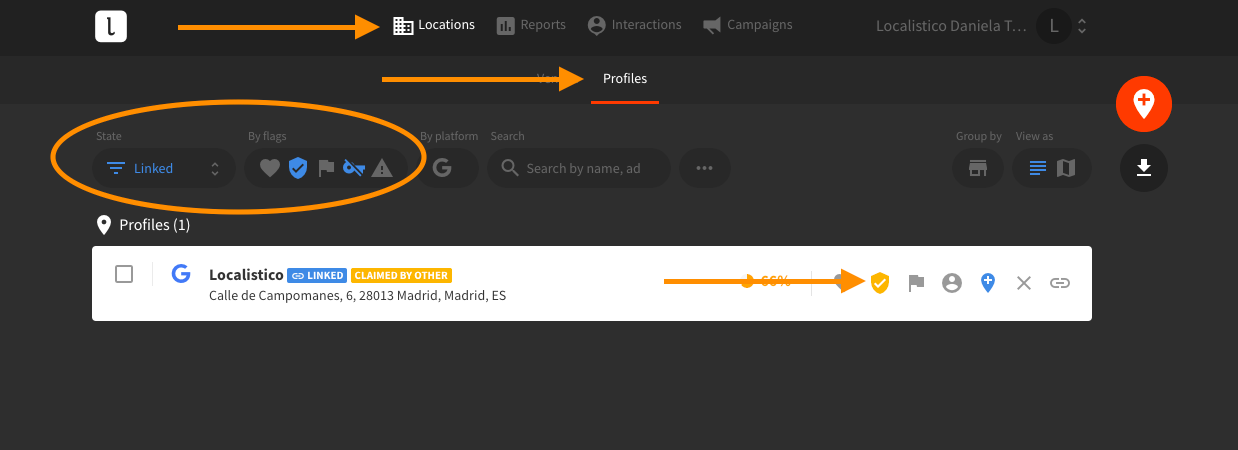
Task: Toggle the unlinked flag filter
Action: click(354, 168)
